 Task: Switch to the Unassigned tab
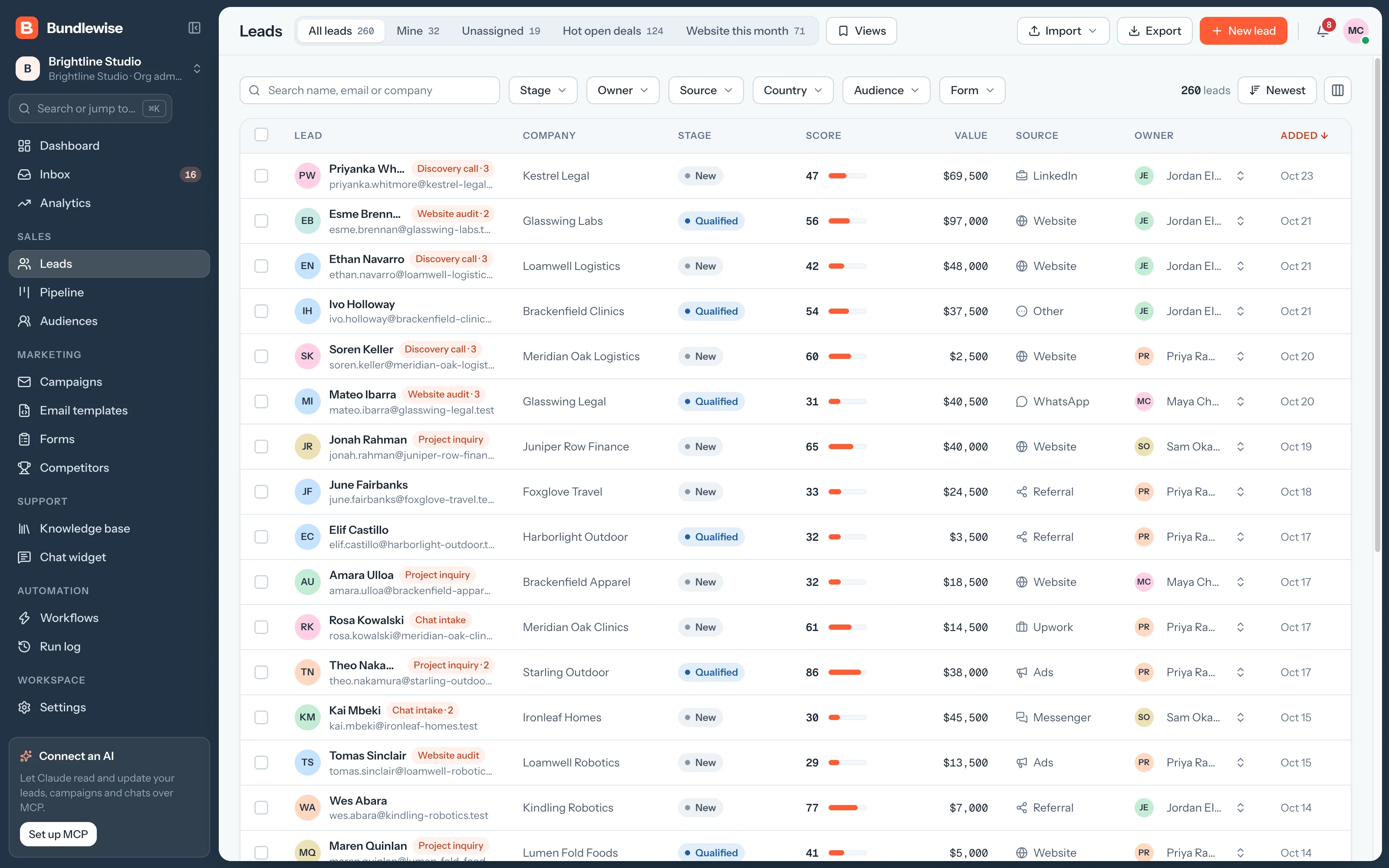tap(500, 31)
